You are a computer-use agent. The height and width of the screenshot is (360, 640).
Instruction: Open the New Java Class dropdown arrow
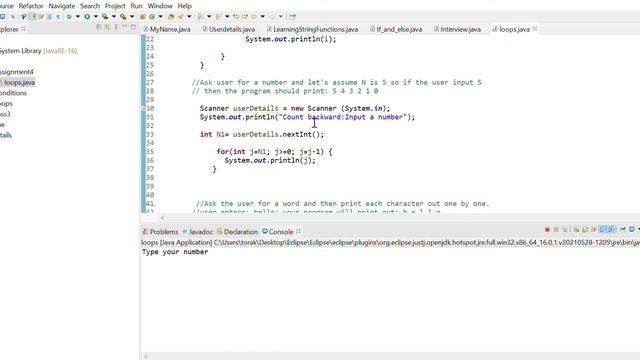pos(160,17)
